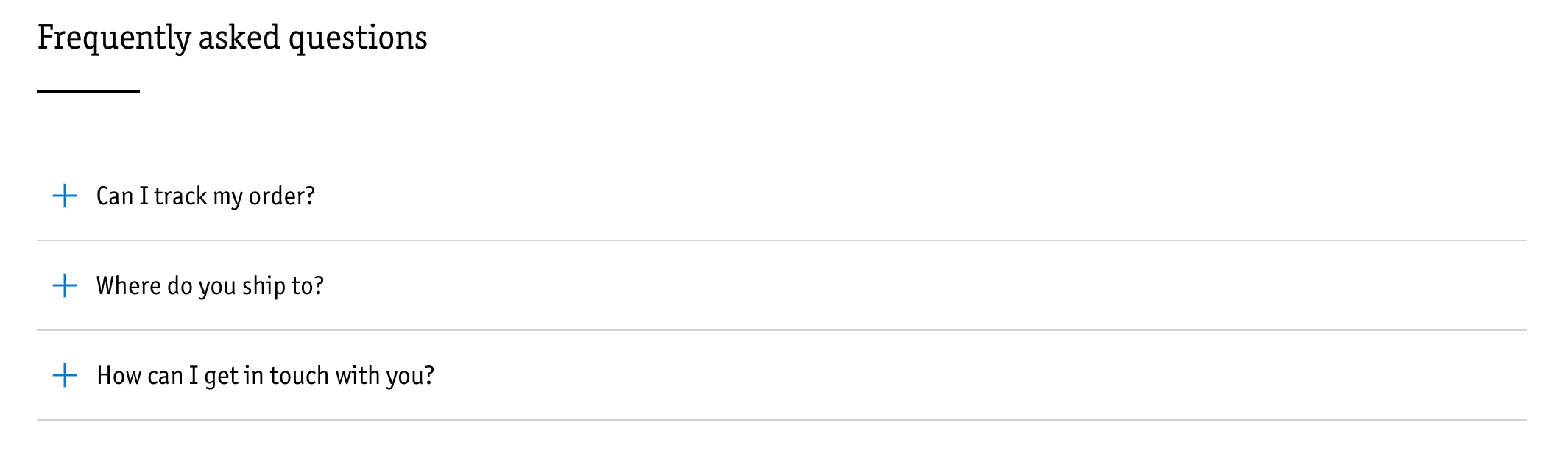
Task: Click the plus icon beside "Can I track my order?"
Action: coord(65,196)
